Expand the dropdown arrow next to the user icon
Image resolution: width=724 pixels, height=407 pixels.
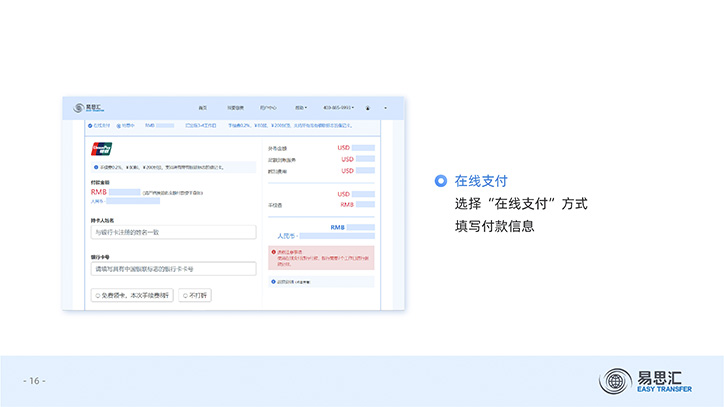click(x=386, y=108)
